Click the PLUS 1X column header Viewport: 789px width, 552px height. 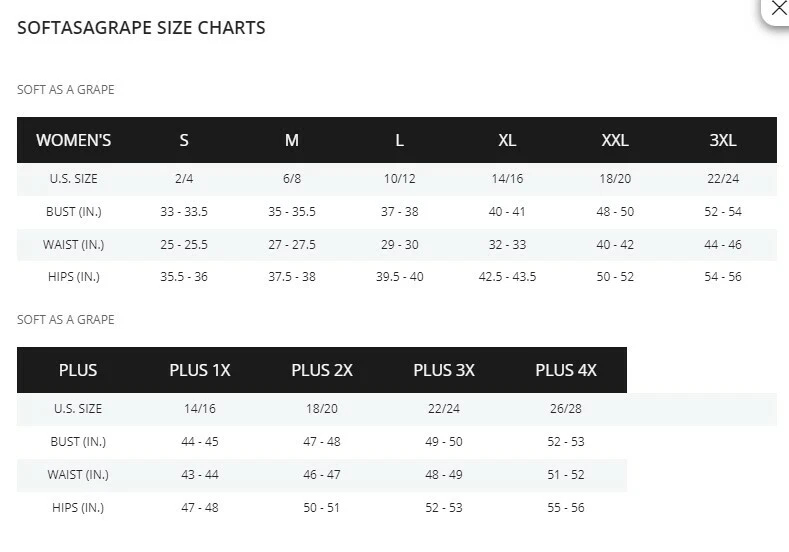200,370
